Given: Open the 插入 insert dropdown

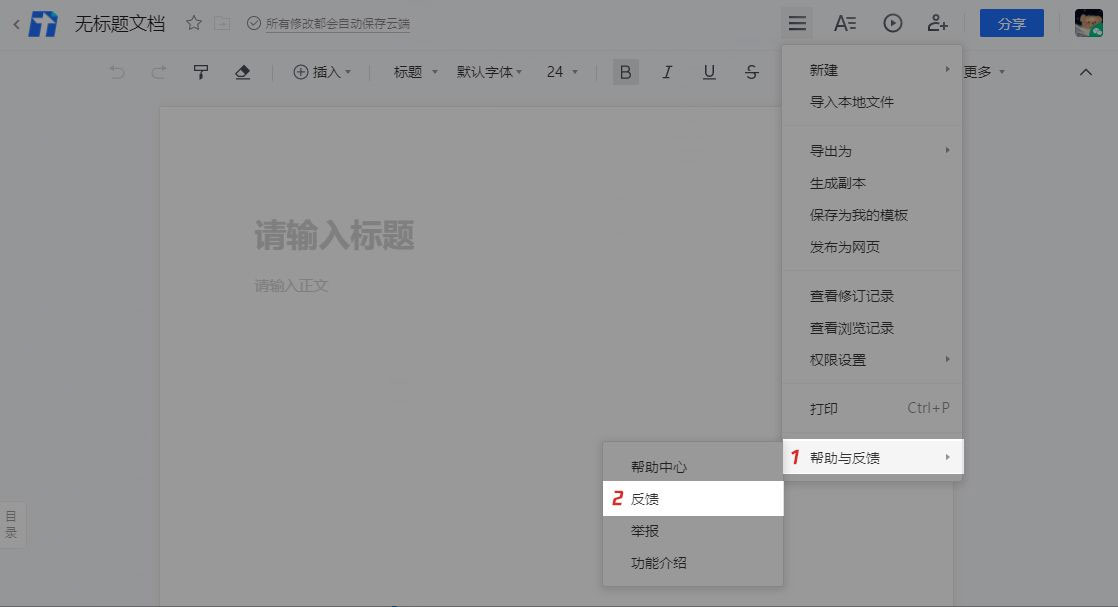Looking at the screenshot, I should 322,71.
